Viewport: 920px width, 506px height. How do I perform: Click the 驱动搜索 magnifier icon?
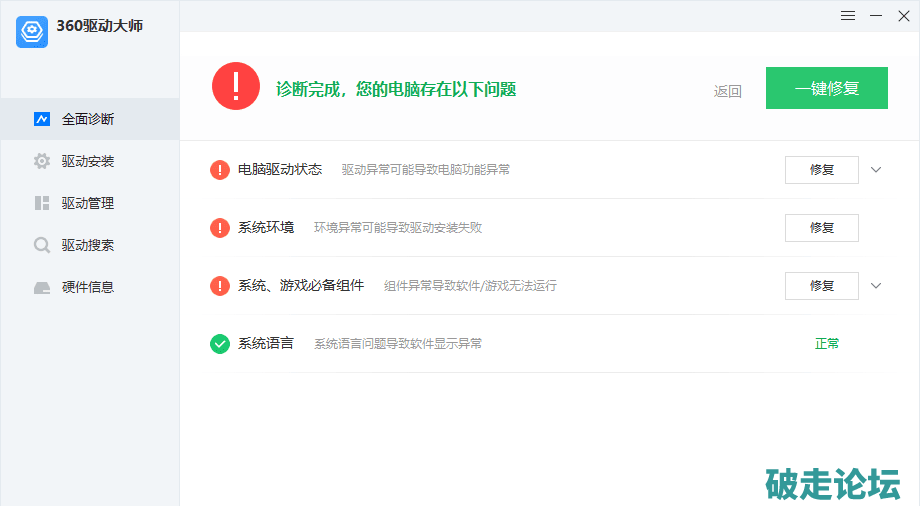(x=42, y=245)
